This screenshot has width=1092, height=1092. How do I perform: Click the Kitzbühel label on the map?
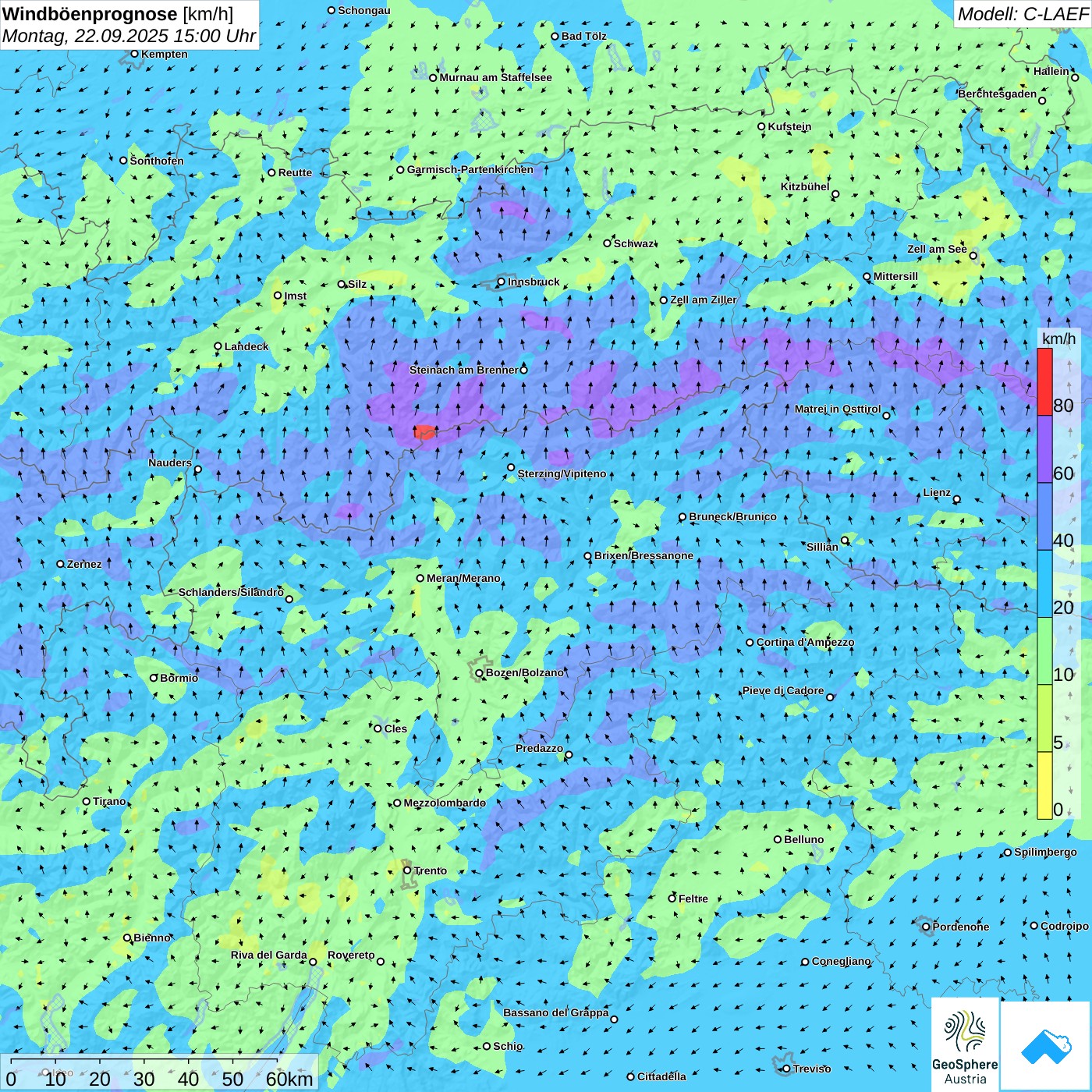click(x=805, y=187)
